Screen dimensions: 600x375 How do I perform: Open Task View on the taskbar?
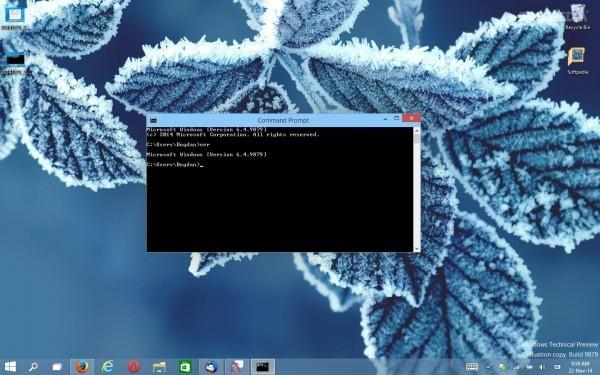pyautogui.click(x=57, y=367)
